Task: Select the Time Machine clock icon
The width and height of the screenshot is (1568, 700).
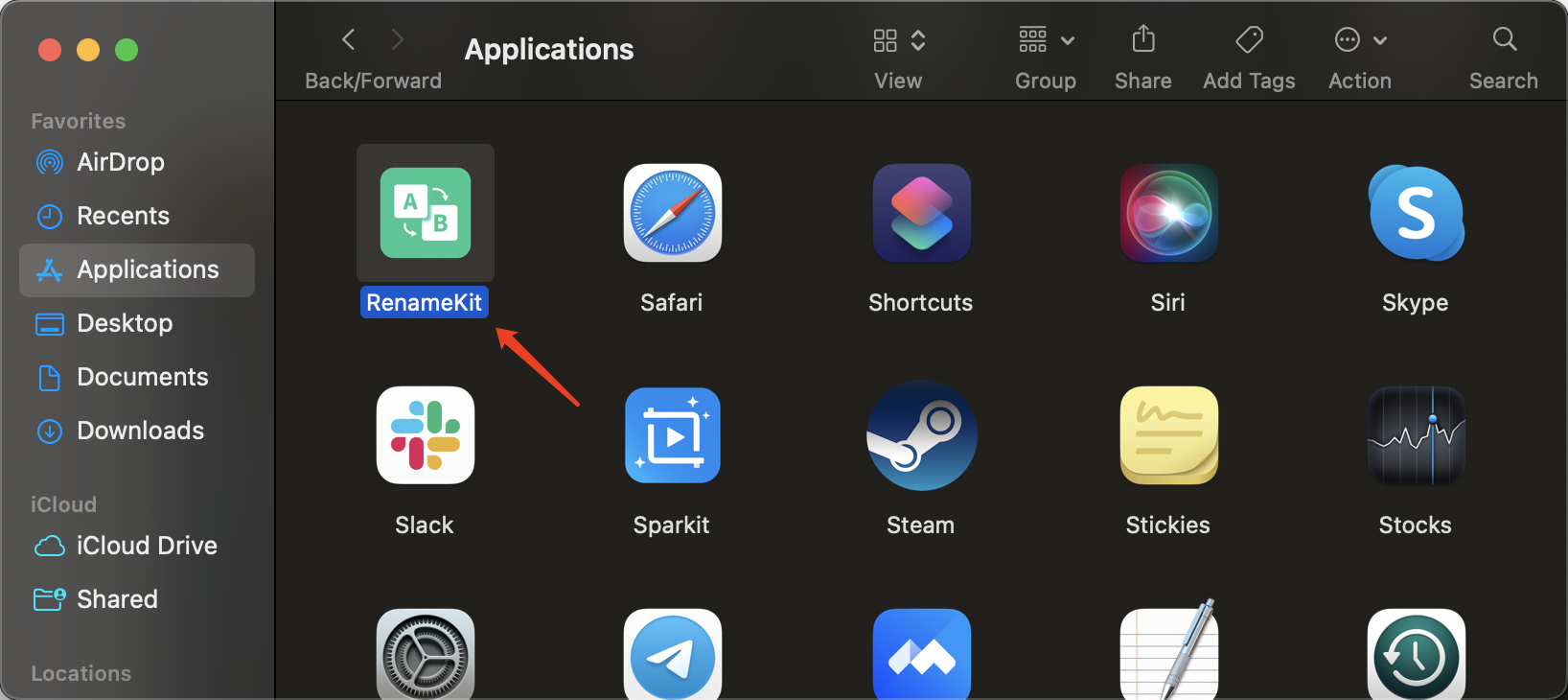Action: tap(1417, 654)
